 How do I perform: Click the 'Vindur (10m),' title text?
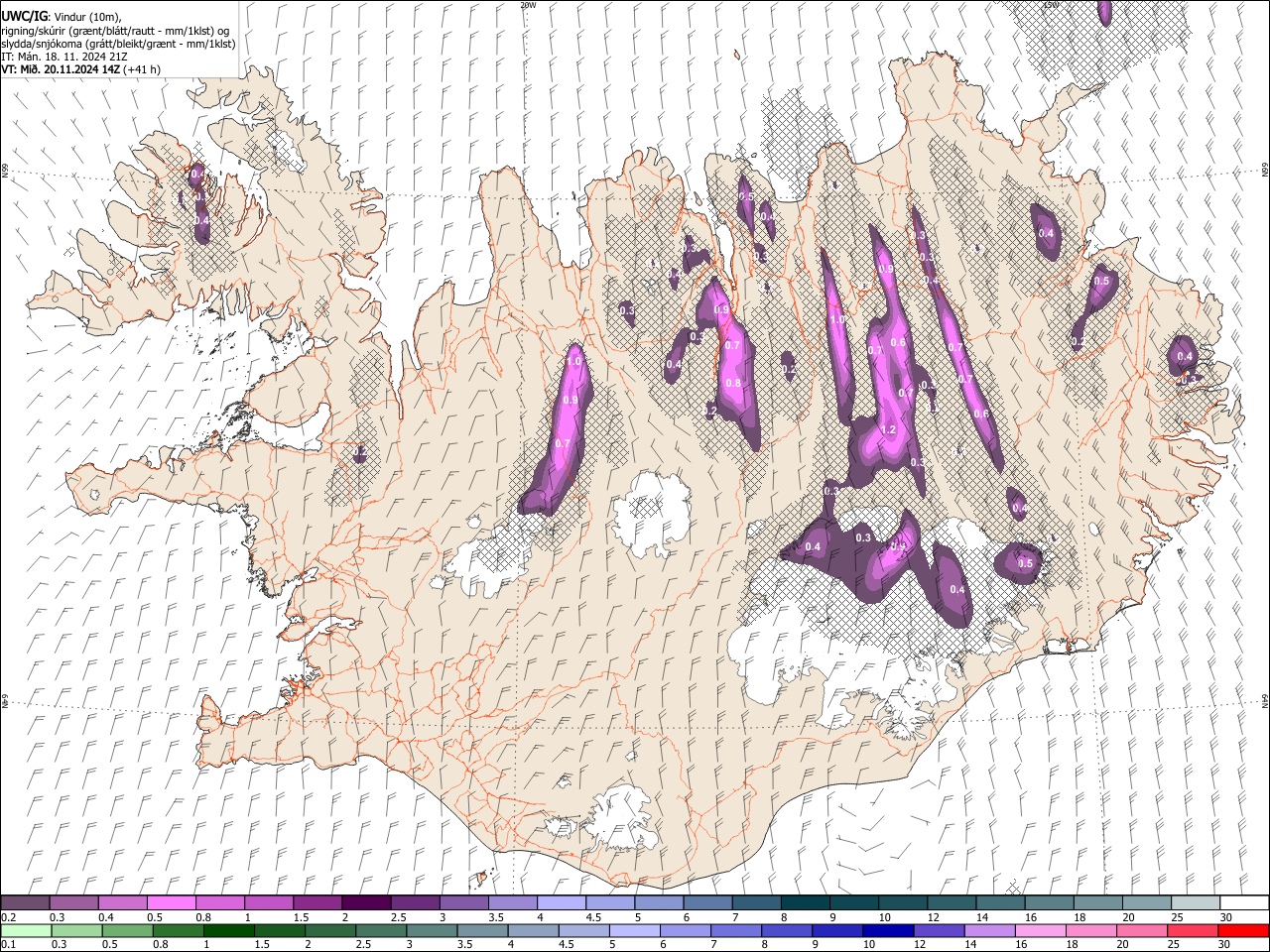(86, 16)
